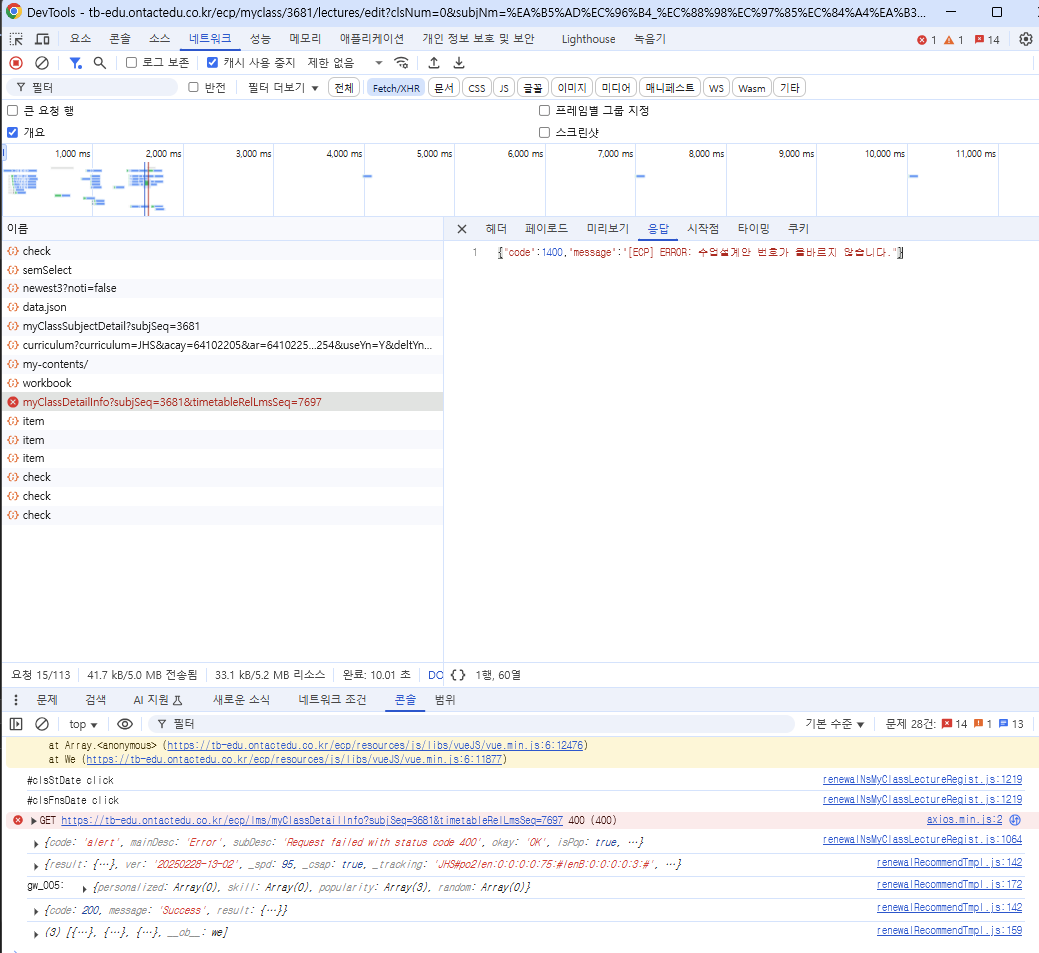Click the console live expression eye icon
This screenshot has width=1039, height=953.
coord(125,724)
